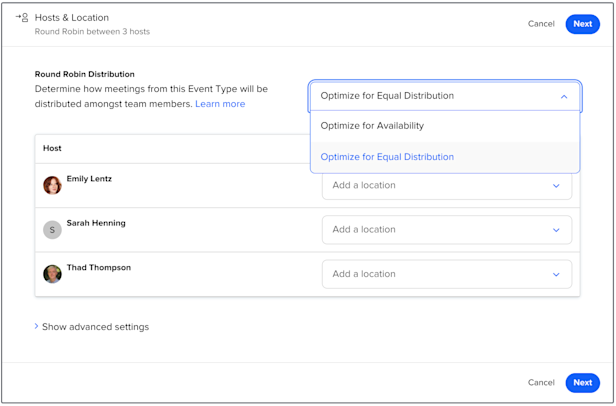
Task: Open the Learn more link
Action: (220, 104)
